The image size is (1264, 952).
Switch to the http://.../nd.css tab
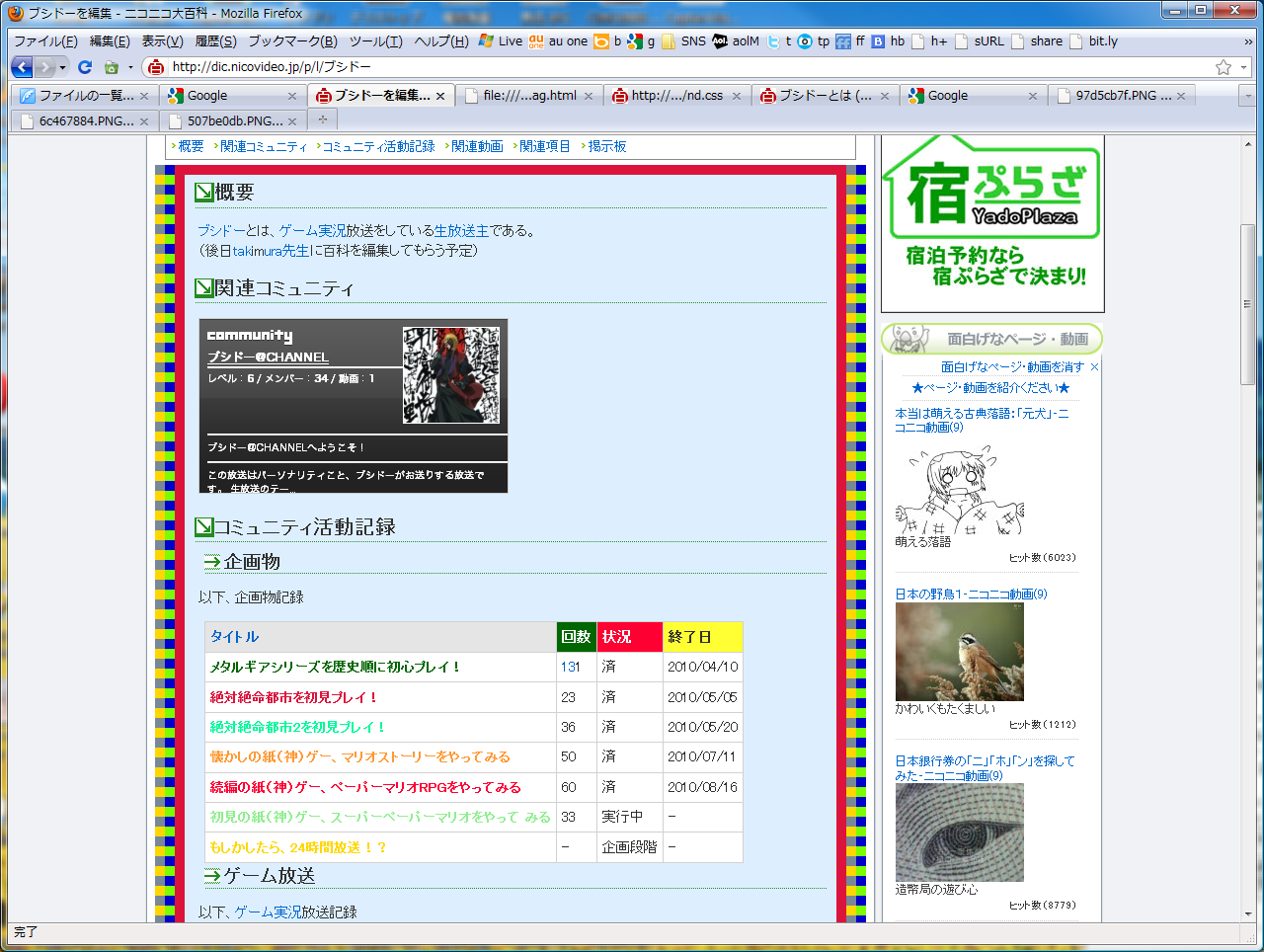[677, 96]
